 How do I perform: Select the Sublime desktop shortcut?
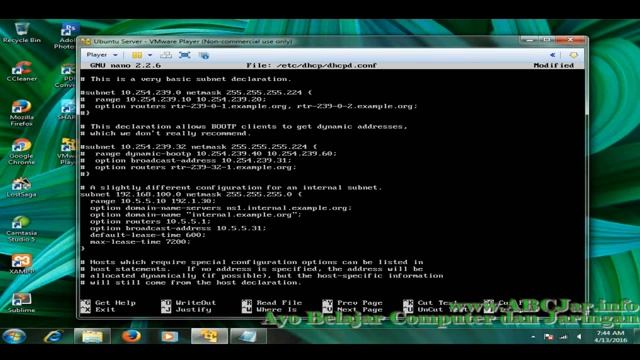[x=21, y=303]
